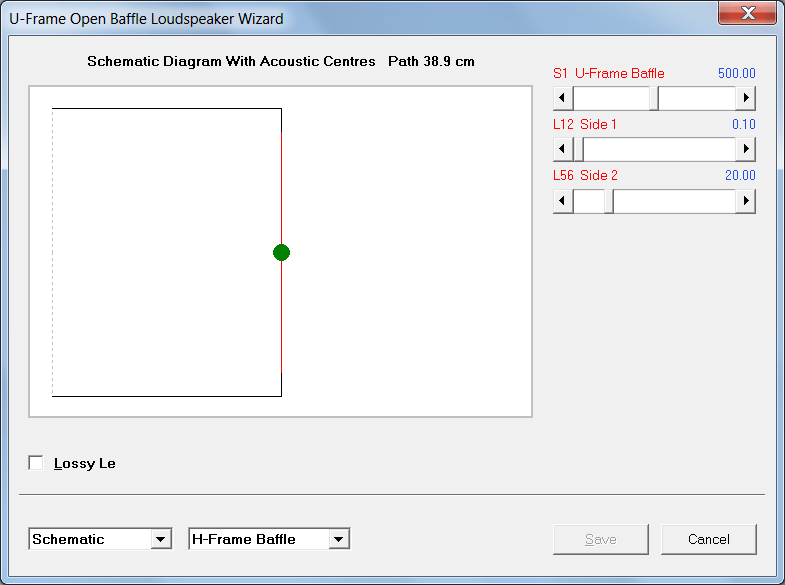Click the disabled Save button
The height and width of the screenshot is (585, 785).
(601, 539)
